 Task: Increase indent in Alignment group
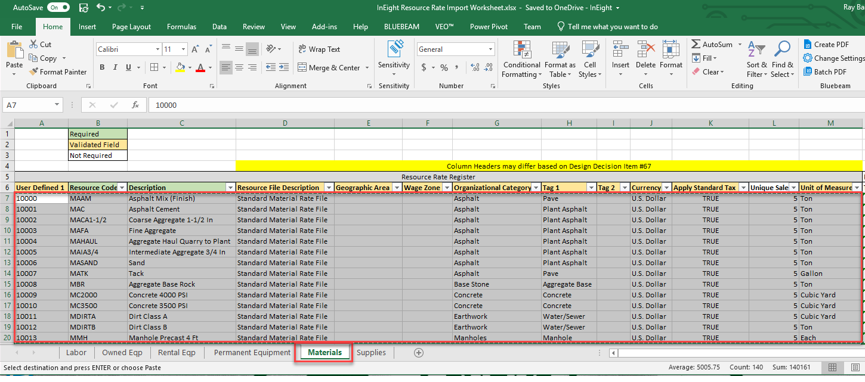pyautogui.click(x=285, y=67)
